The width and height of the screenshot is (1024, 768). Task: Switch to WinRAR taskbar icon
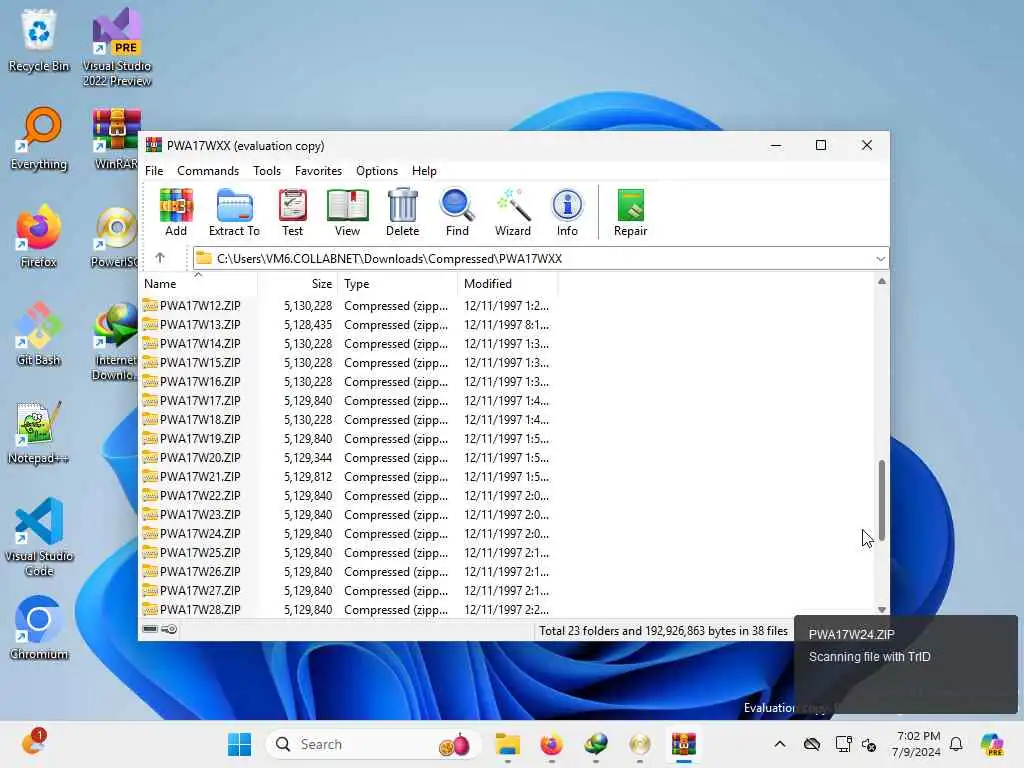click(x=683, y=744)
